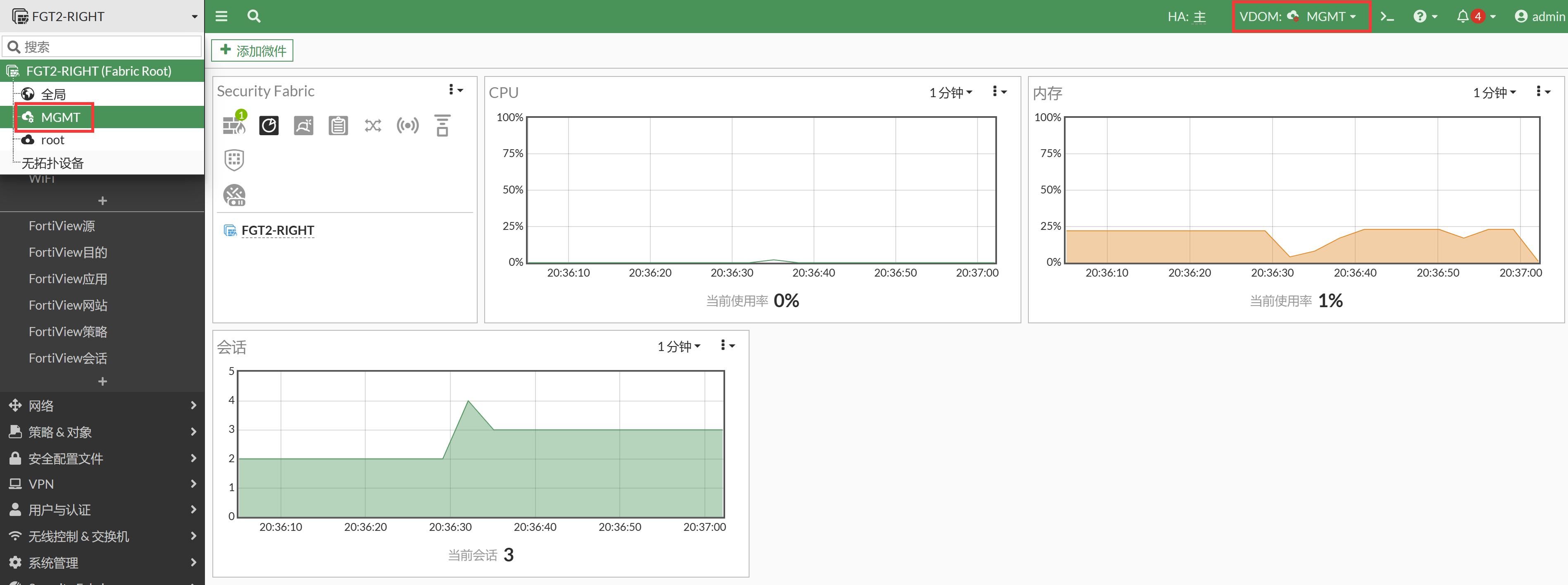
Task: Click the wireless access point icon
Action: point(407,126)
